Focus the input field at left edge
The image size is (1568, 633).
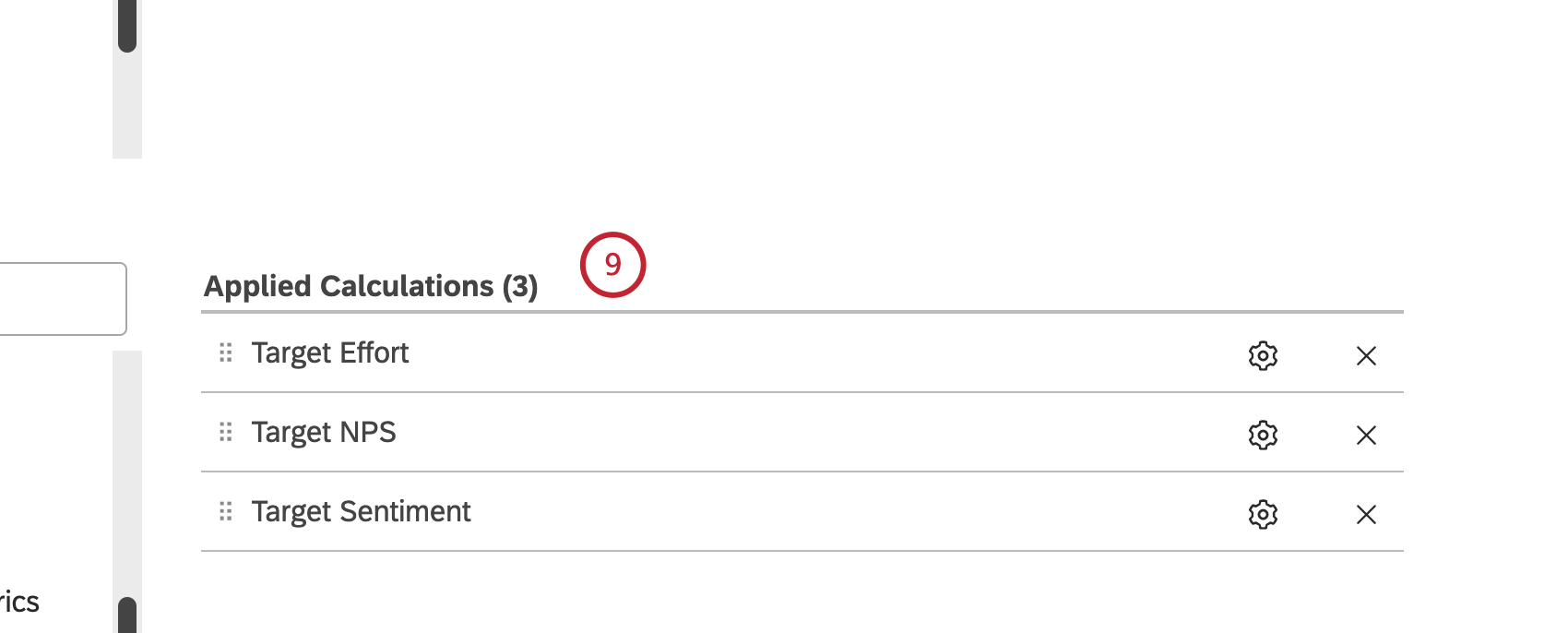61,299
